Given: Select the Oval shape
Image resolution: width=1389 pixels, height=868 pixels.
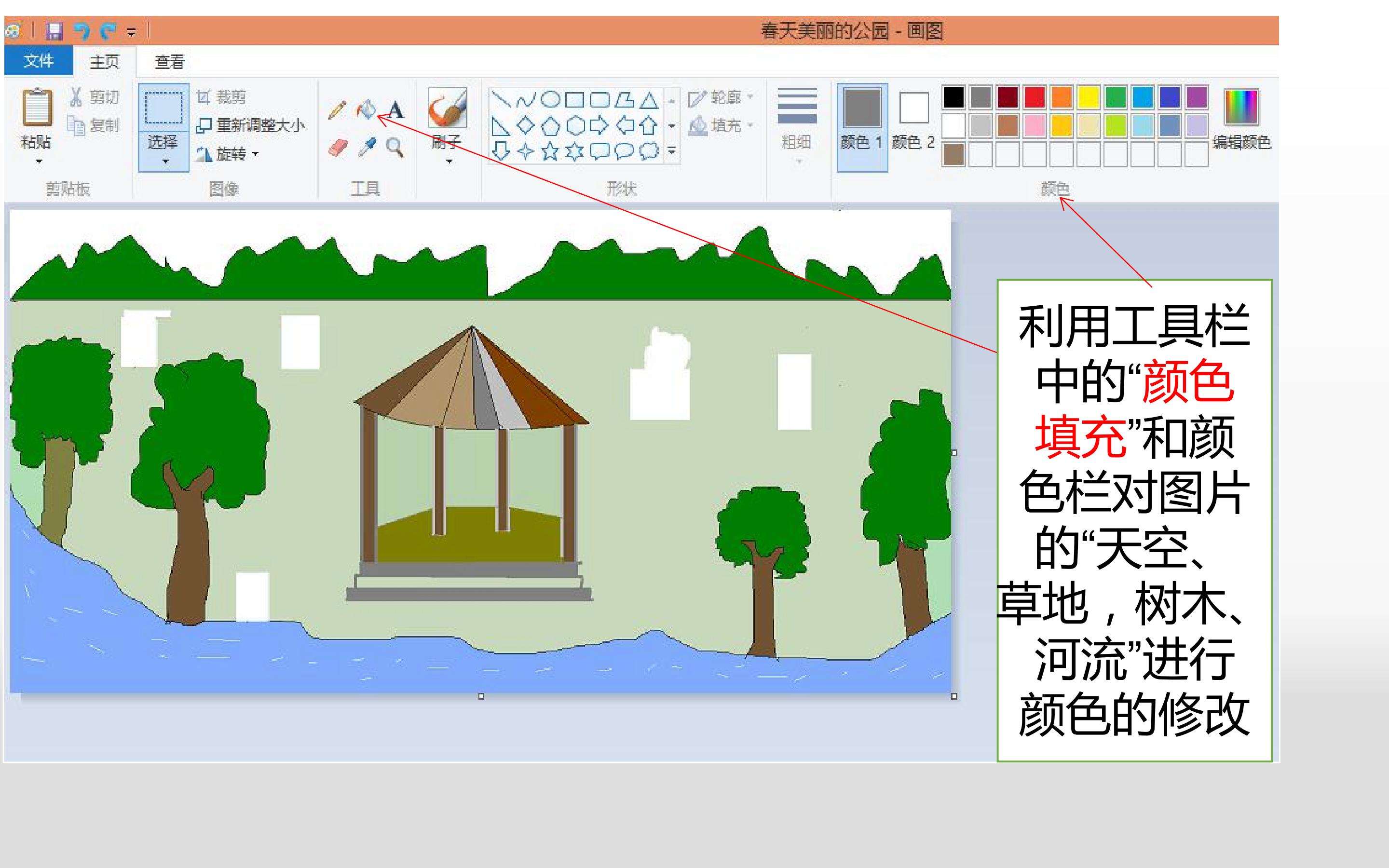Looking at the screenshot, I should tap(550, 100).
